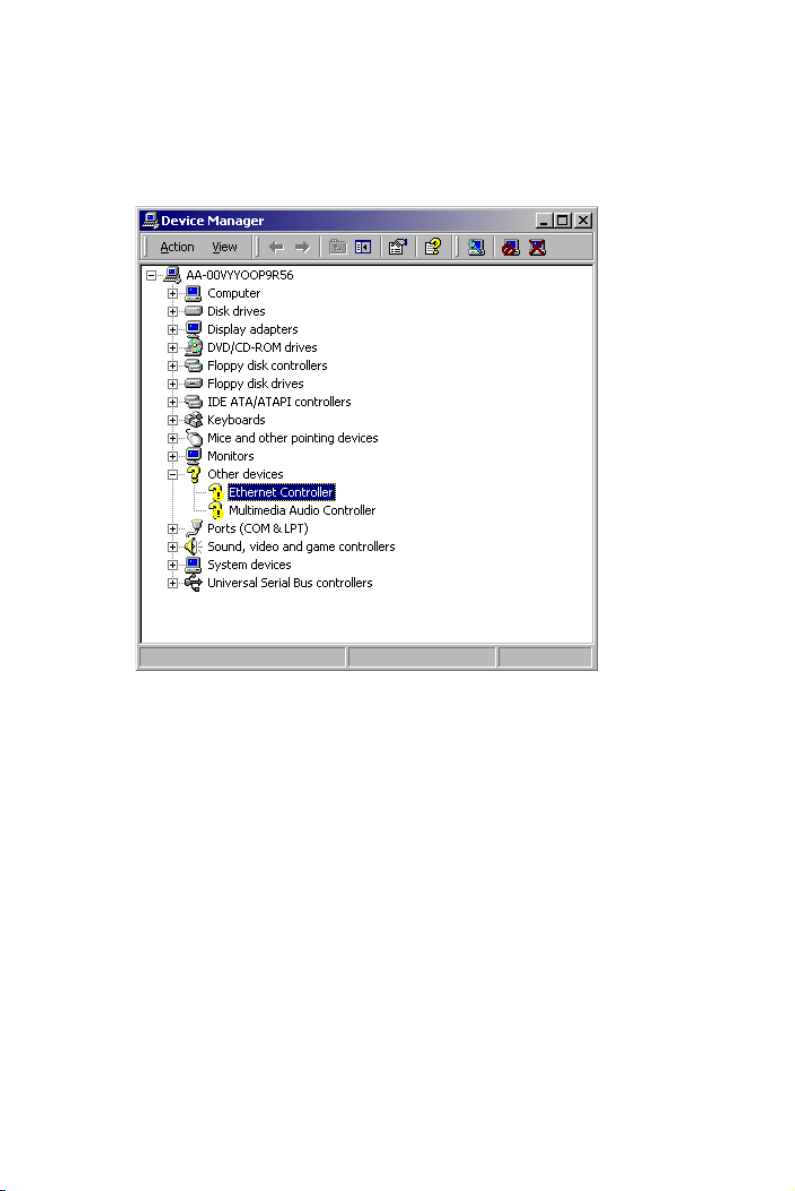Expand the Floppy disk drives category
795x1191 pixels.
click(x=172, y=384)
